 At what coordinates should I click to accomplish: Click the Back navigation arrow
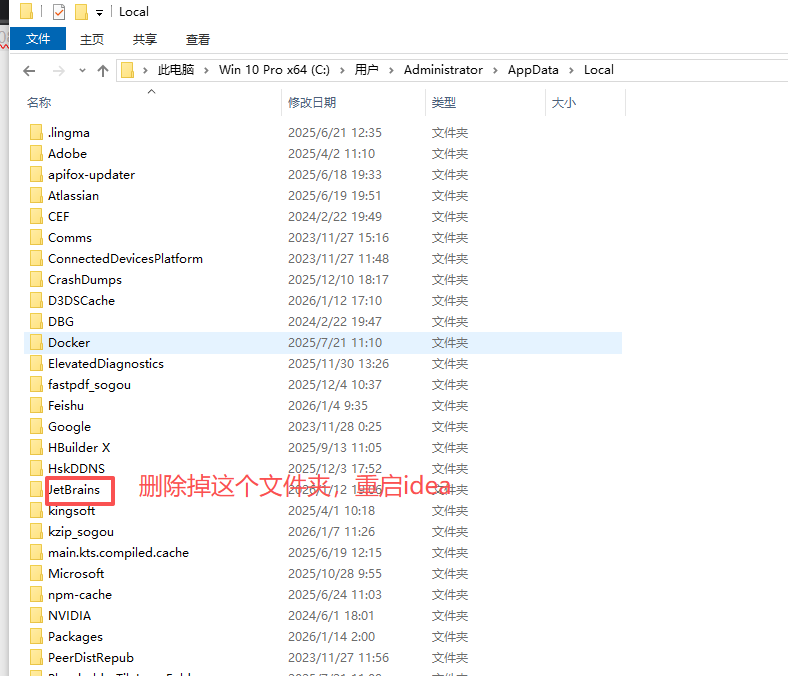click(x=29, y=71)
